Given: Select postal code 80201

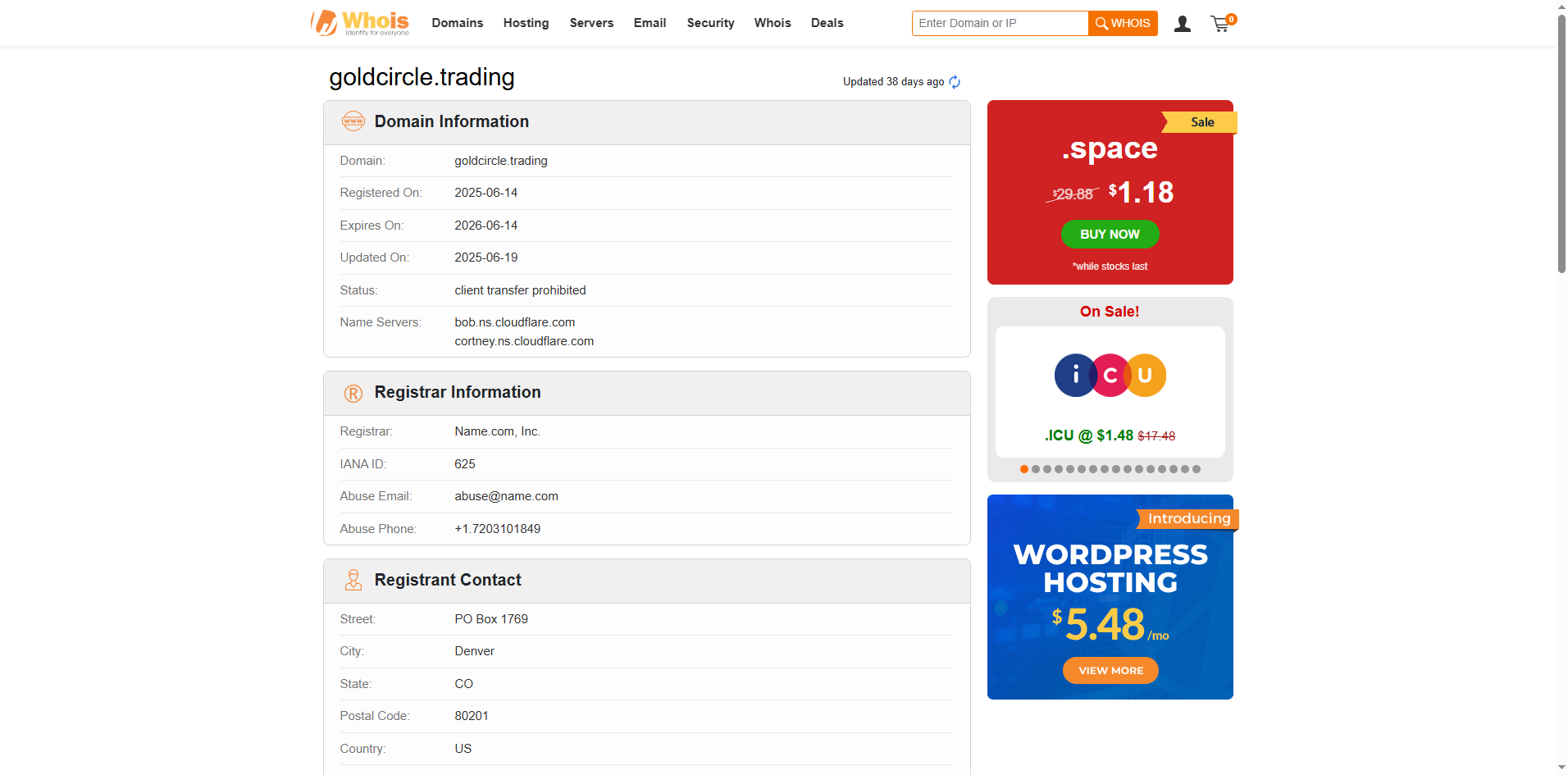Looking at the screenshot, I should (x=472, y=716).
